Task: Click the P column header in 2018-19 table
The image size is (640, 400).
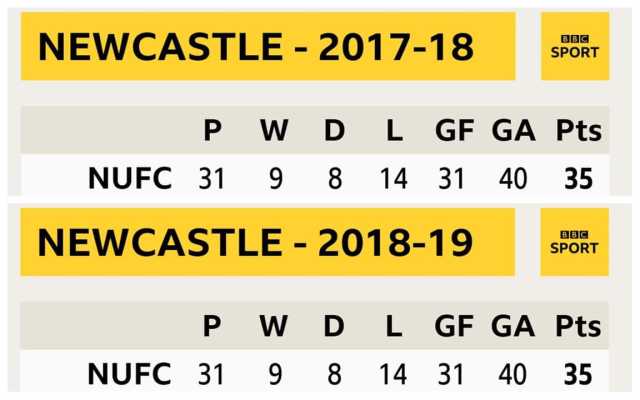Action: pyautogui.click(x=212, y=327)
